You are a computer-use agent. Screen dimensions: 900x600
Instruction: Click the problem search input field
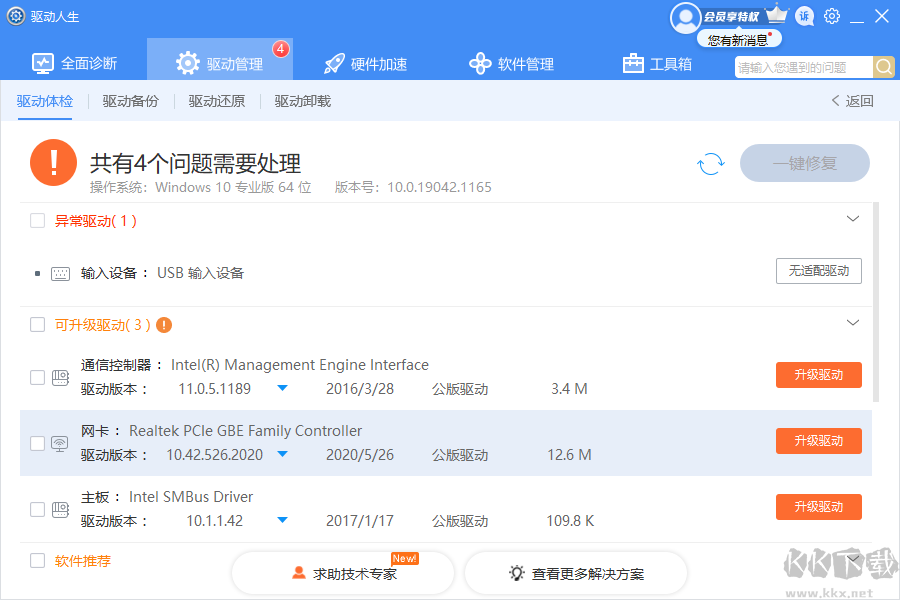point(804,67)
